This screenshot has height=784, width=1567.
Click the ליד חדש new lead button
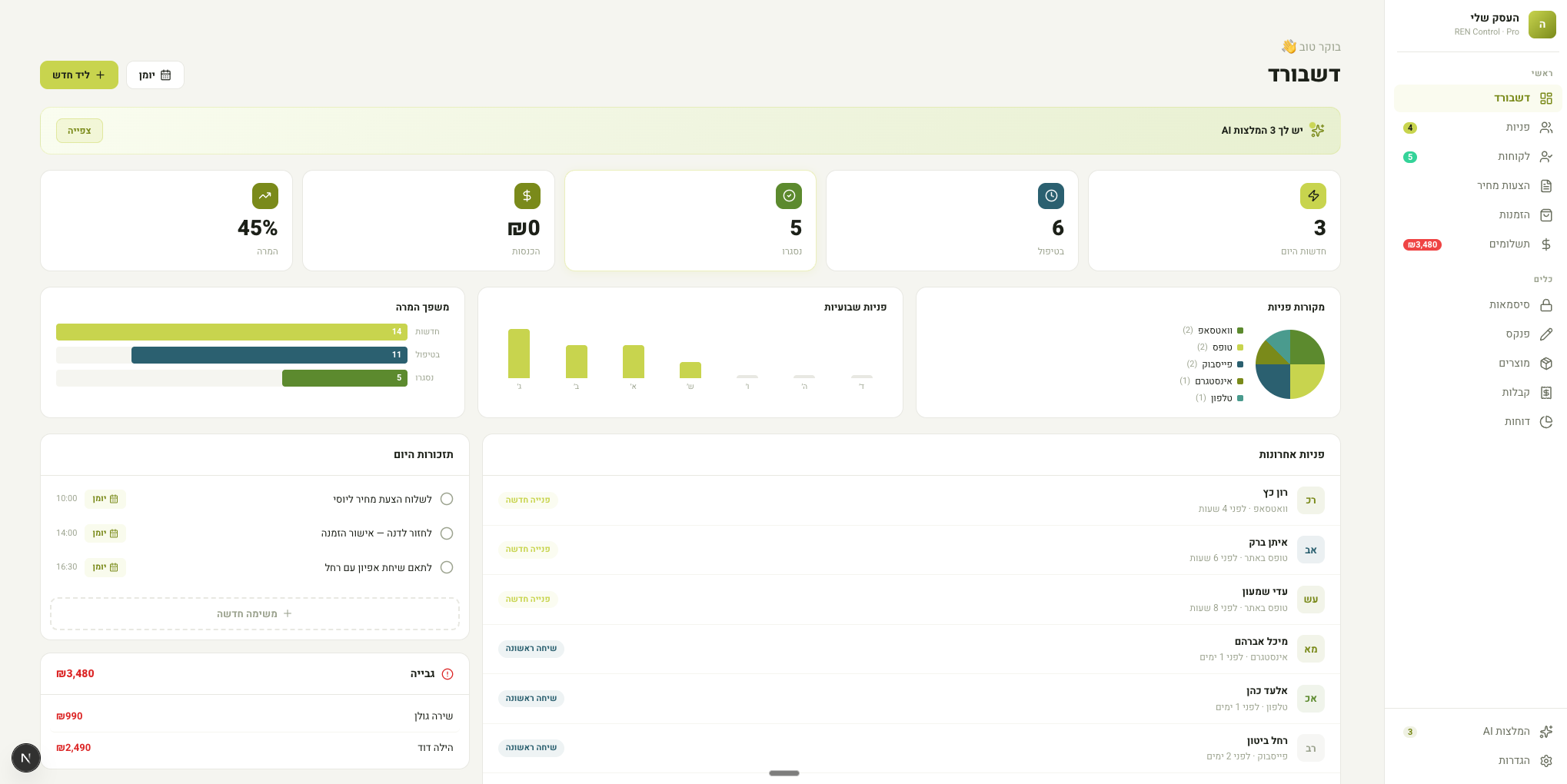tap(79, 75)
